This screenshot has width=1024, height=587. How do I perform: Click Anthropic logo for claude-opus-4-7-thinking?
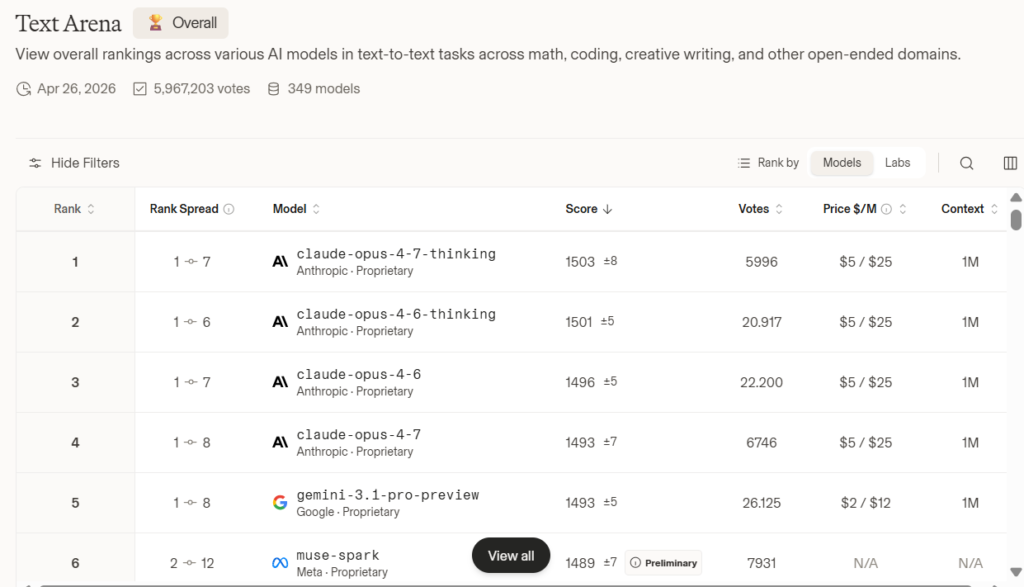pos(280,262)
